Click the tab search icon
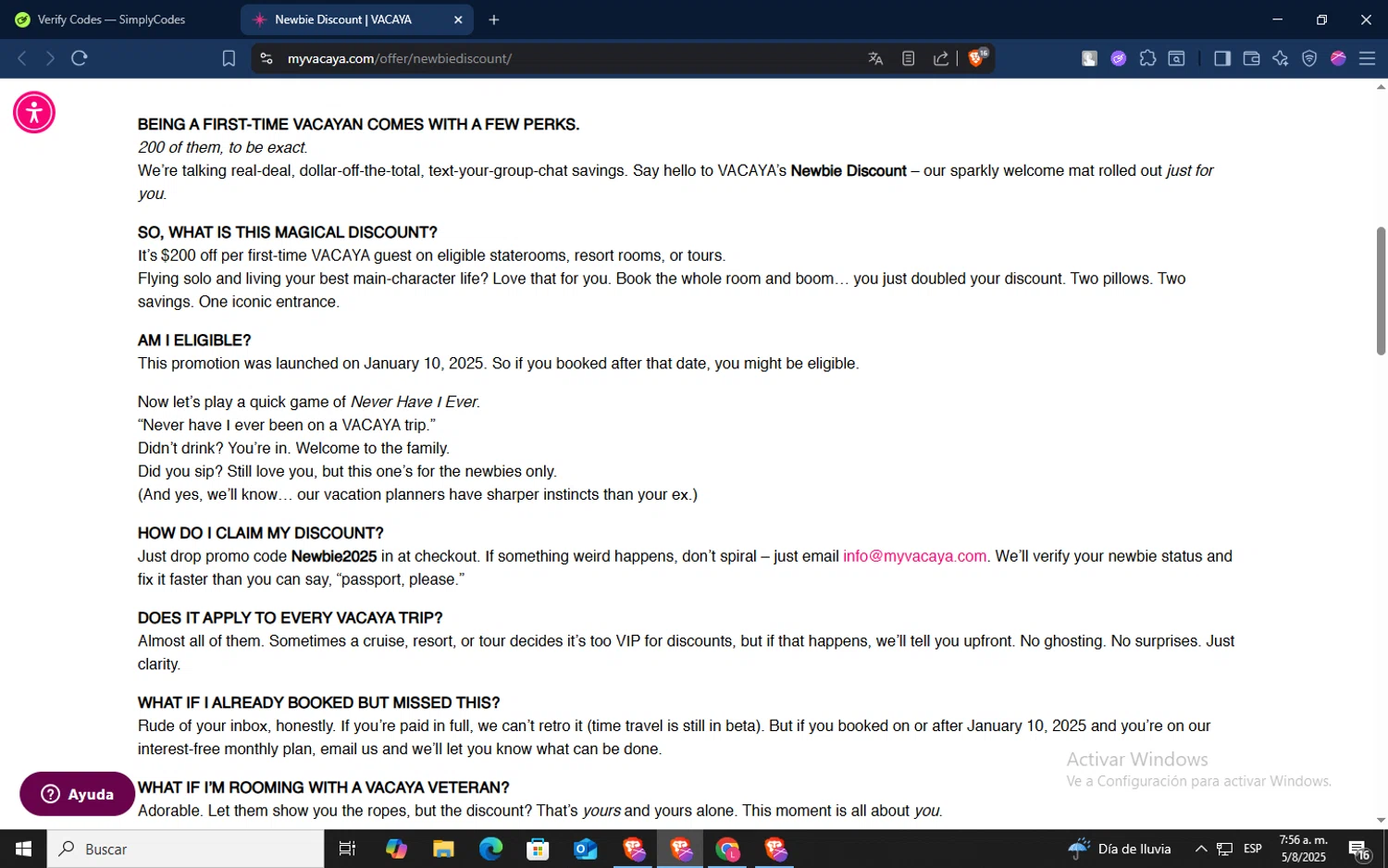The image size is (1388, 868). pyautogui.click(x=1177, y=58)
